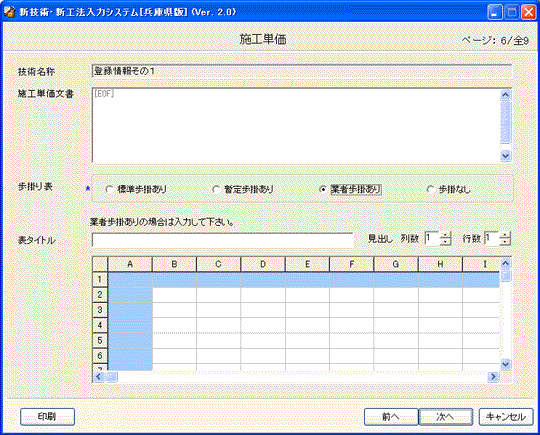Decrease the 行数 spinner value
Image resolution: width=540 pixels, height=435 pixels.
[505, 242]
